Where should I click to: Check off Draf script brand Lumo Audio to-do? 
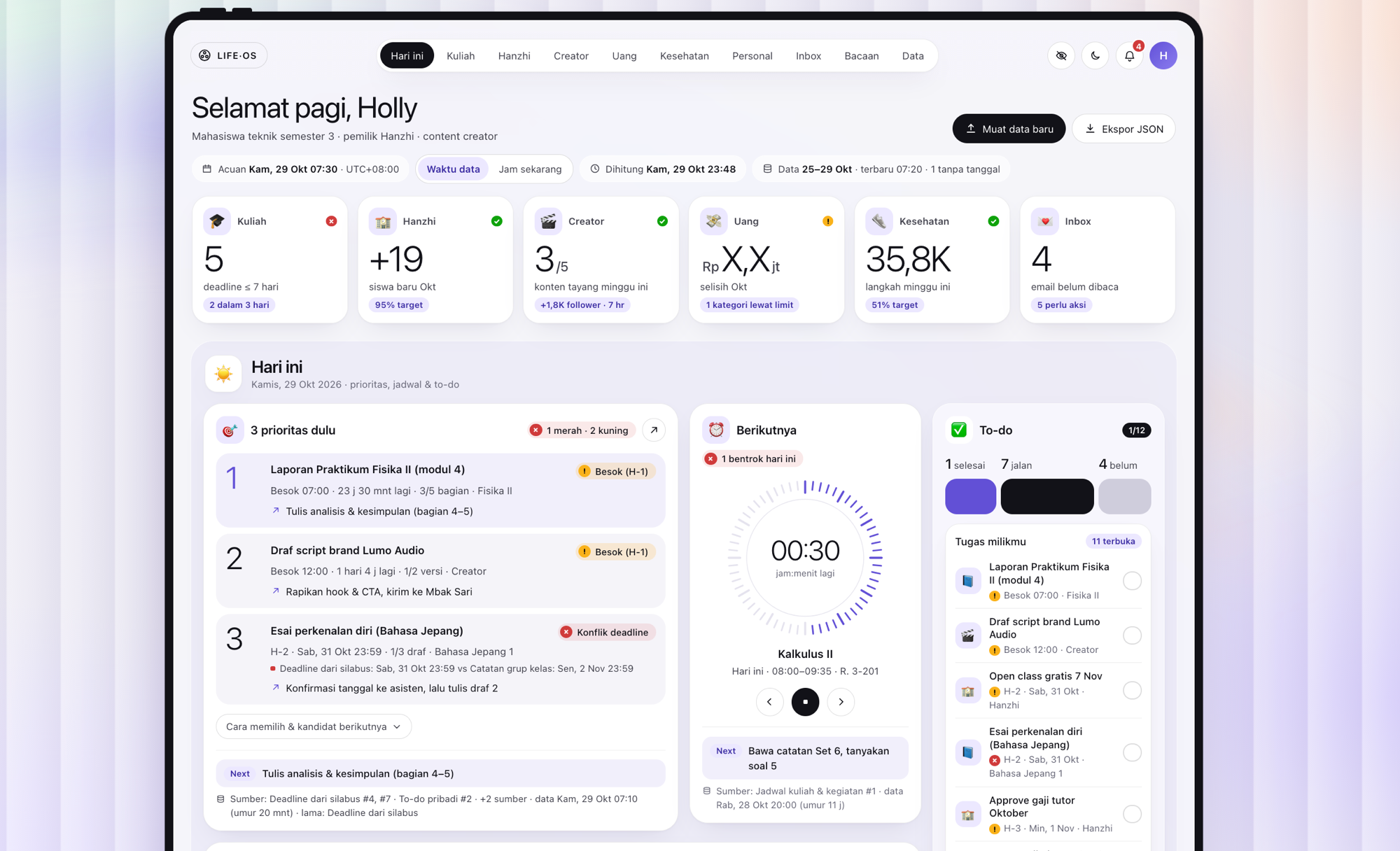click(x=1132, y=635)
